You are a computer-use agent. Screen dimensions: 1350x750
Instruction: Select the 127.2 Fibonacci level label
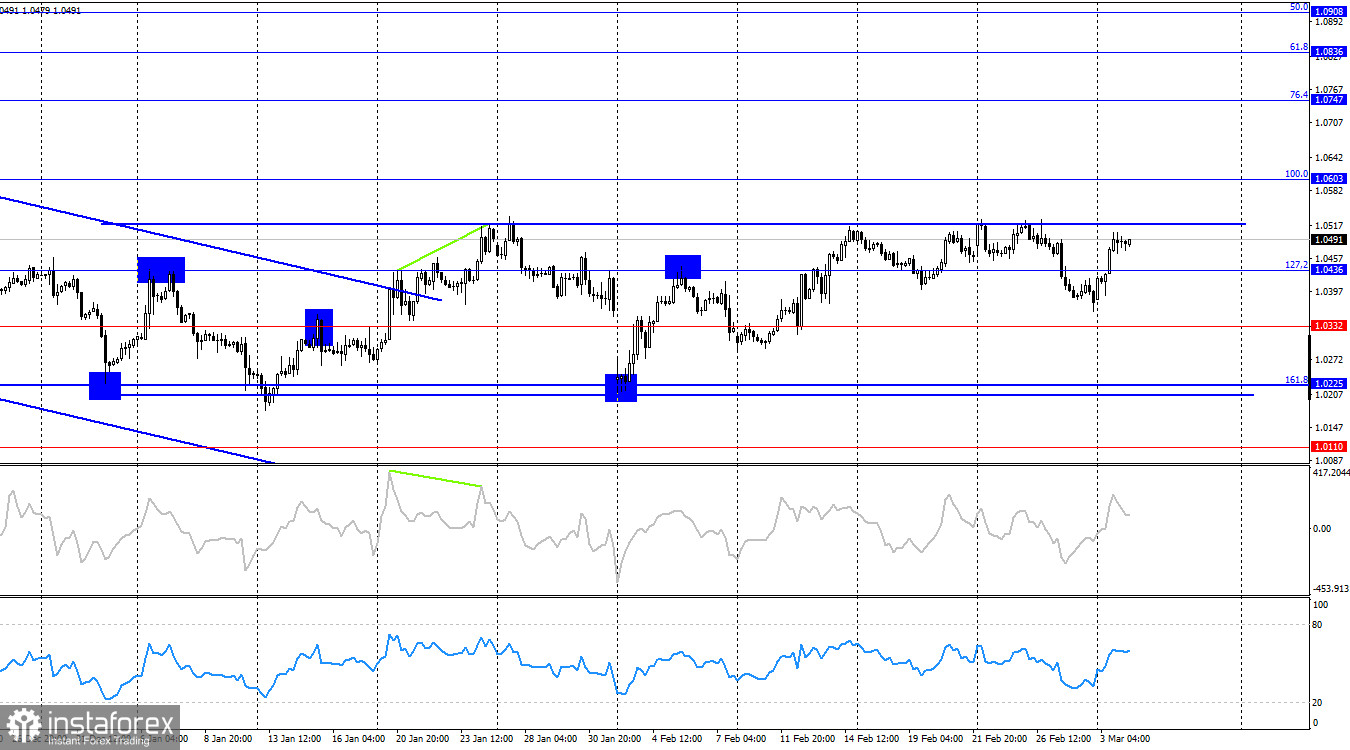tap(1297, 265)
